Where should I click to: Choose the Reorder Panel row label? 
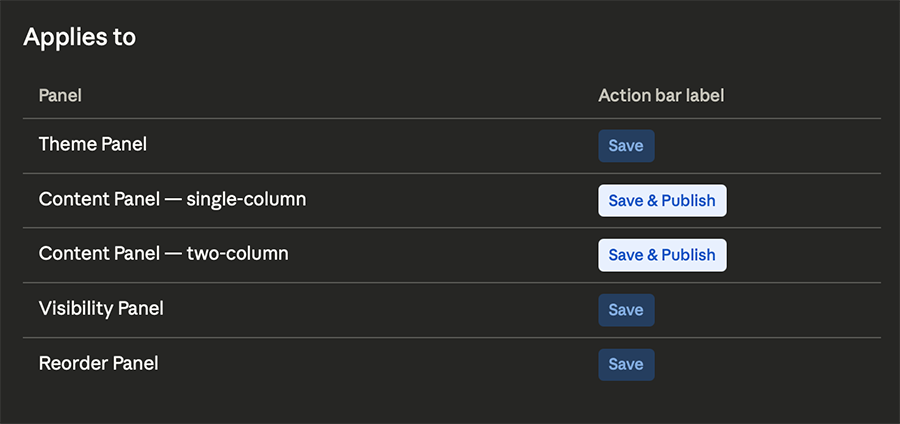98,364
